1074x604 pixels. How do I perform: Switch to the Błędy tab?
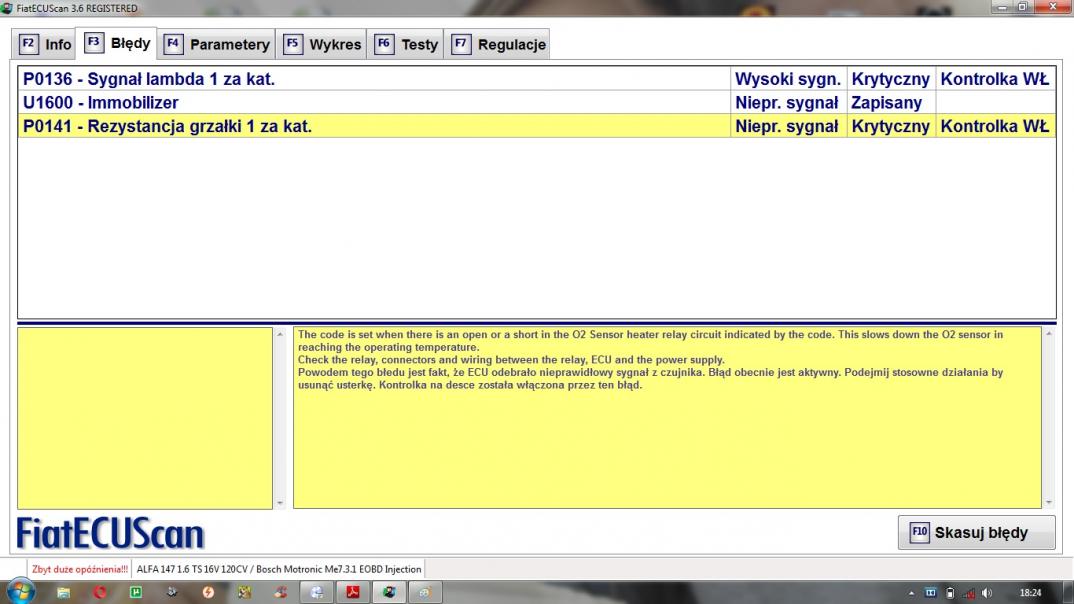[116, 43]
